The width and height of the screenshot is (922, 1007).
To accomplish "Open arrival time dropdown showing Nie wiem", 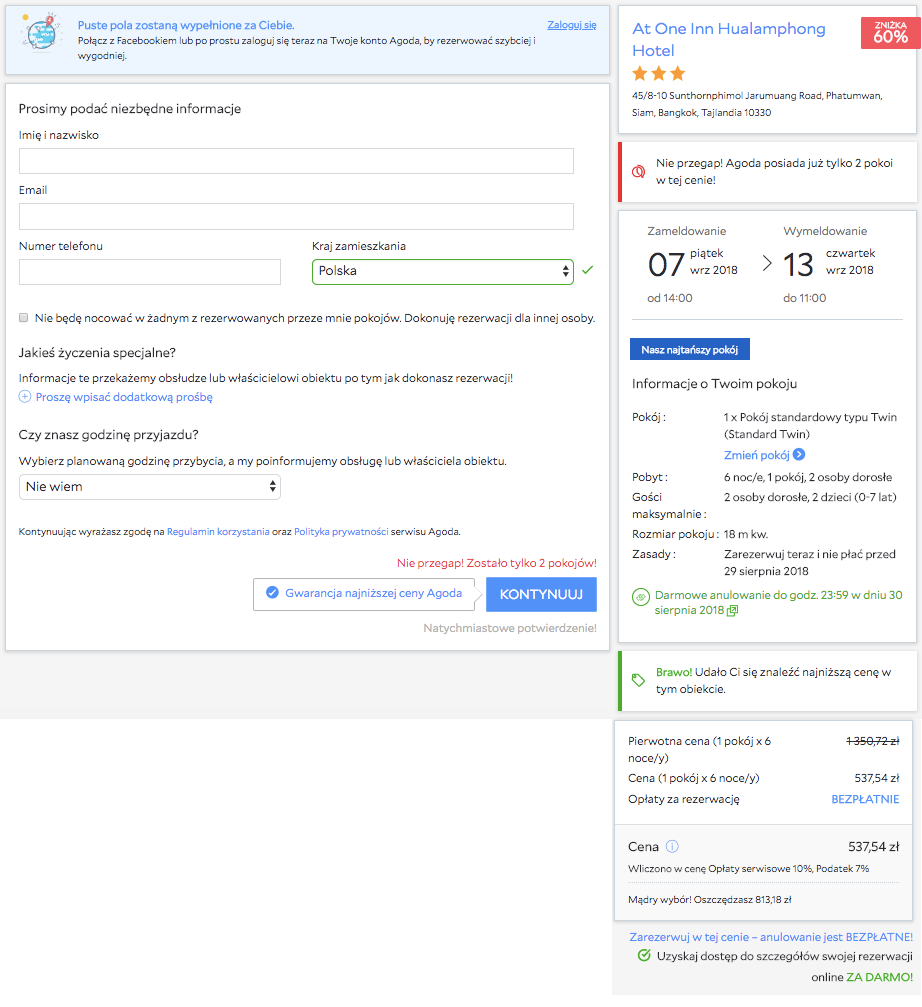I will point(150,487).
